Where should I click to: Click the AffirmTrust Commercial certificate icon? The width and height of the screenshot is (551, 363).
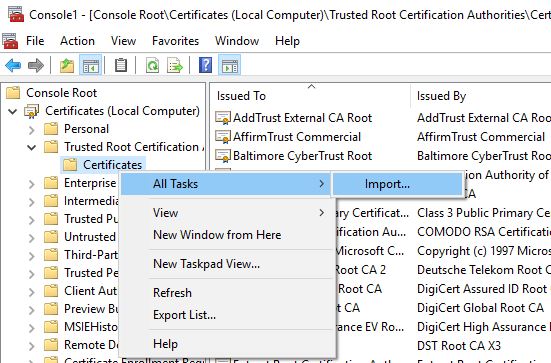(x=223, y=137)
